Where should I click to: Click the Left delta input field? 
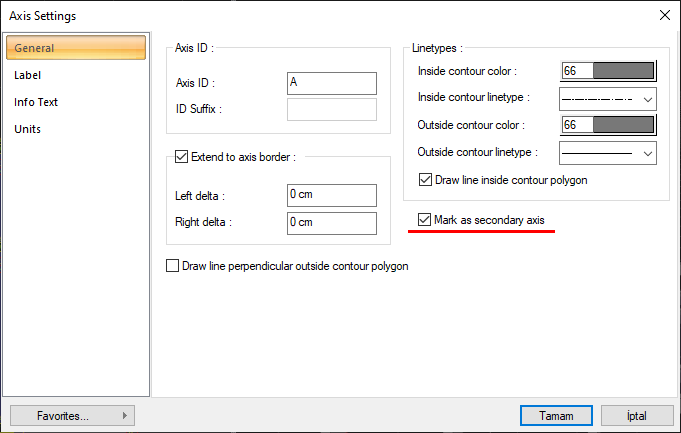click(x=331, y=195)
